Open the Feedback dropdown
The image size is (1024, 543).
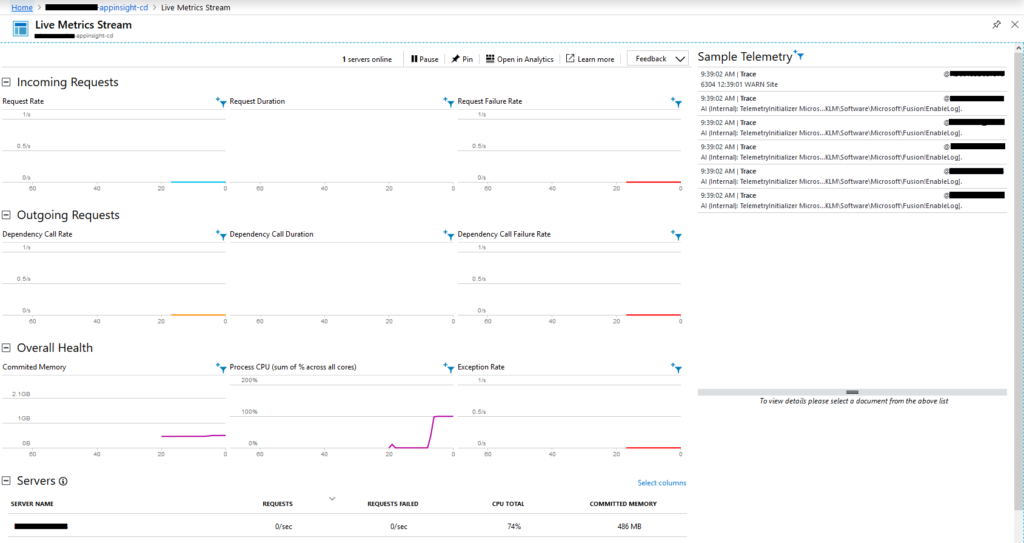(x=658, y=59)
